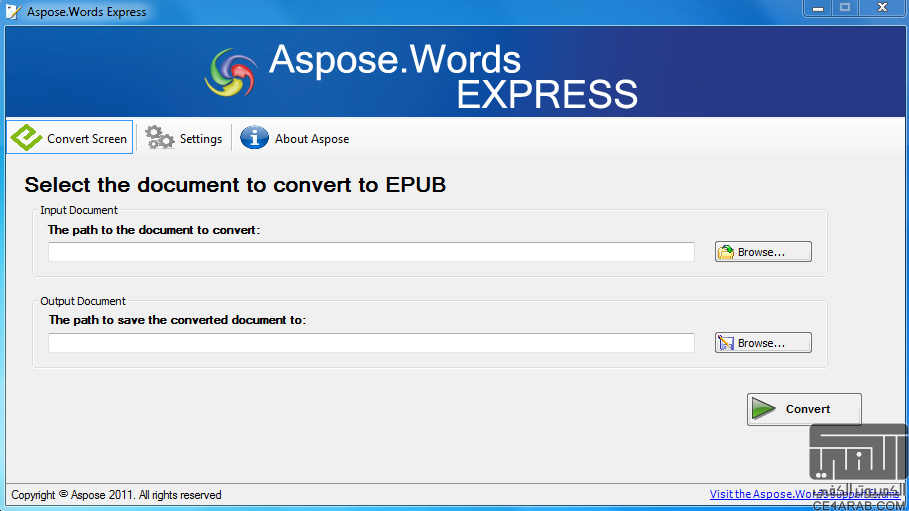
Task: Click the Aspose swirl logo in the banner
Action: (x=231, y=72)
